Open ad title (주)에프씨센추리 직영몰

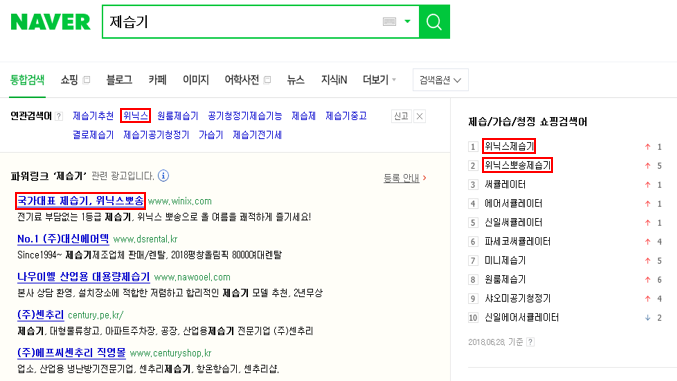coord(71,353)
